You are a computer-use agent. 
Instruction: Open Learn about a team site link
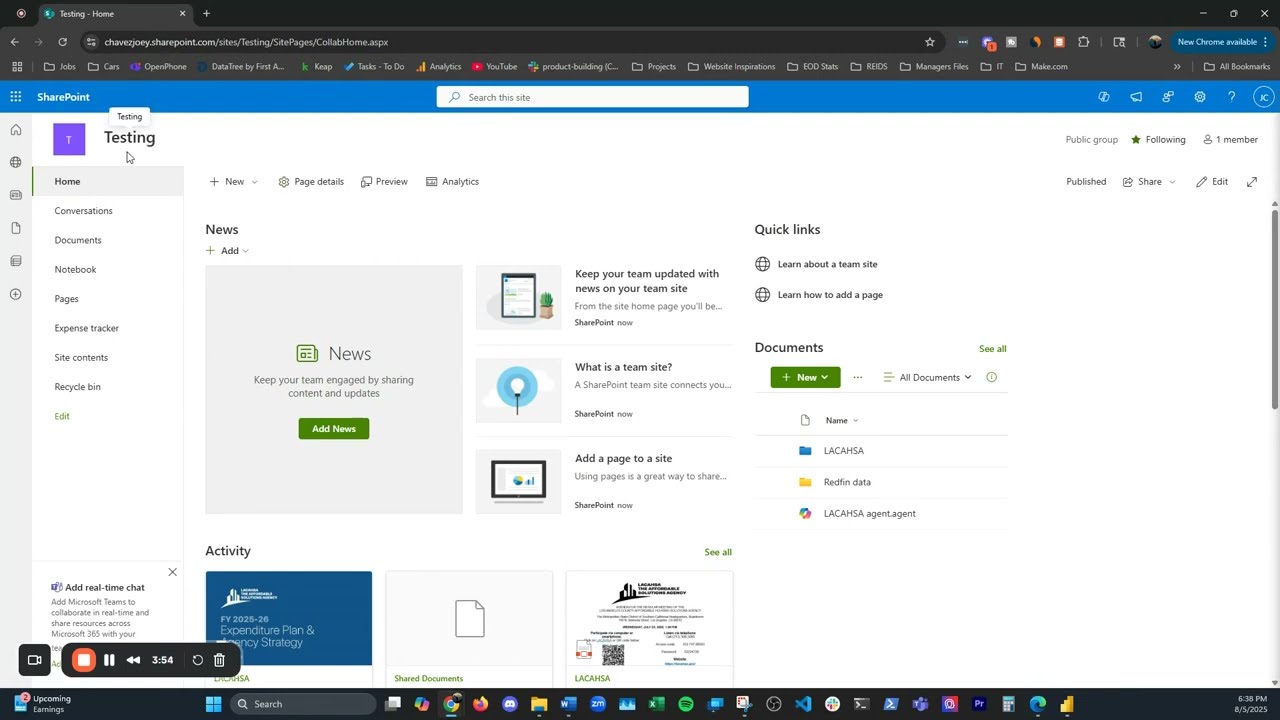(827, 264)
